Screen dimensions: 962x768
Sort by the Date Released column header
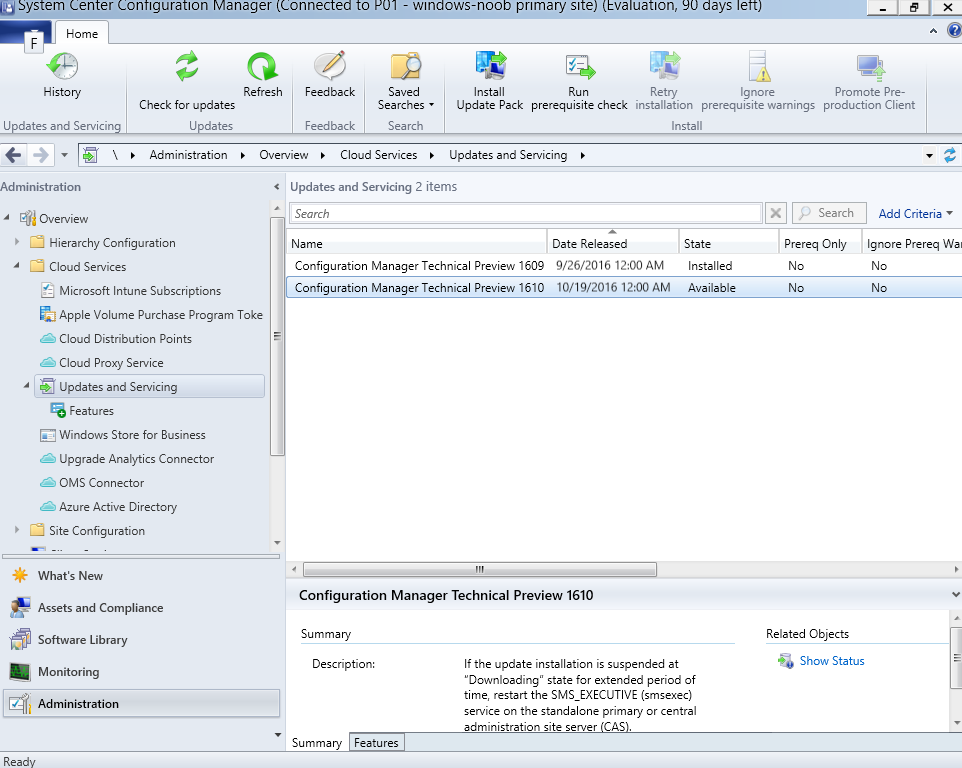[x=613, y=243]
